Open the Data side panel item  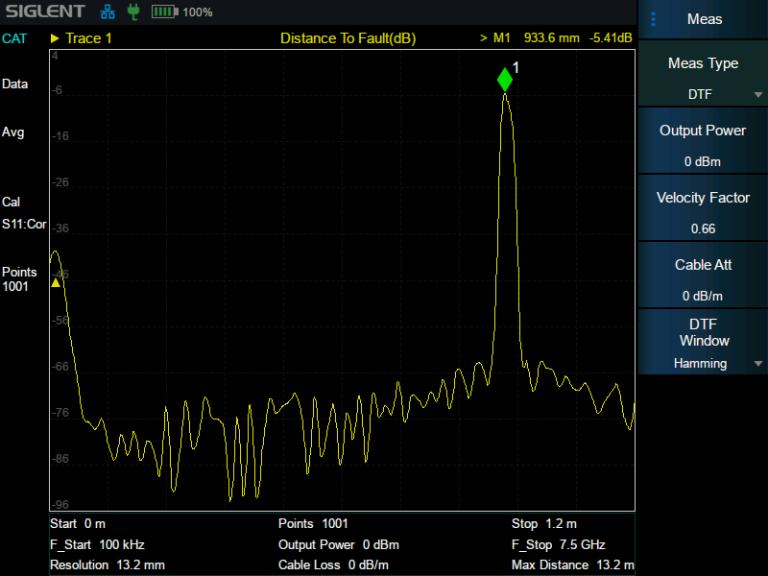15,84
